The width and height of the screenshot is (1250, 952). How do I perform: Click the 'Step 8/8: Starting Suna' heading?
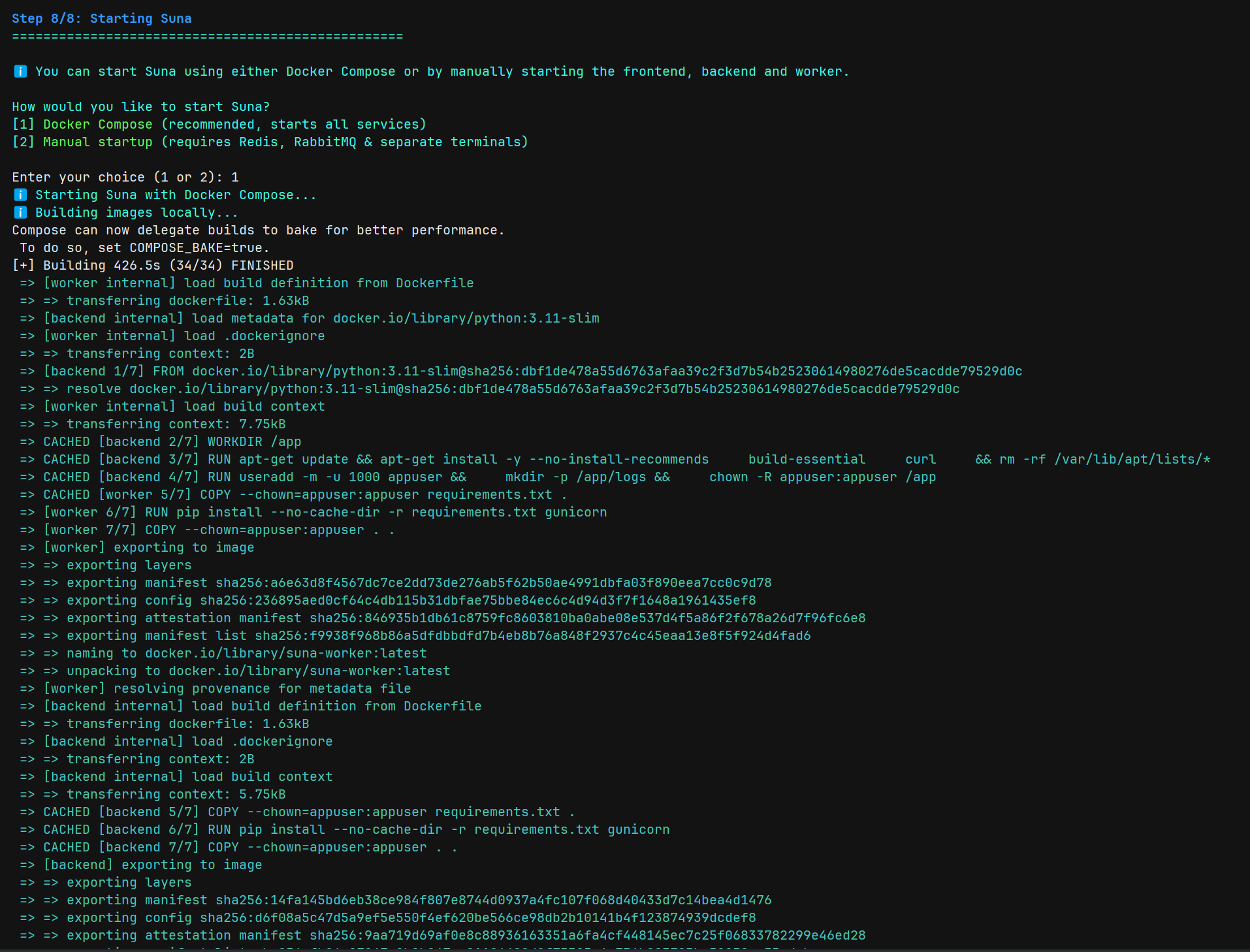[x=102, y=18]
